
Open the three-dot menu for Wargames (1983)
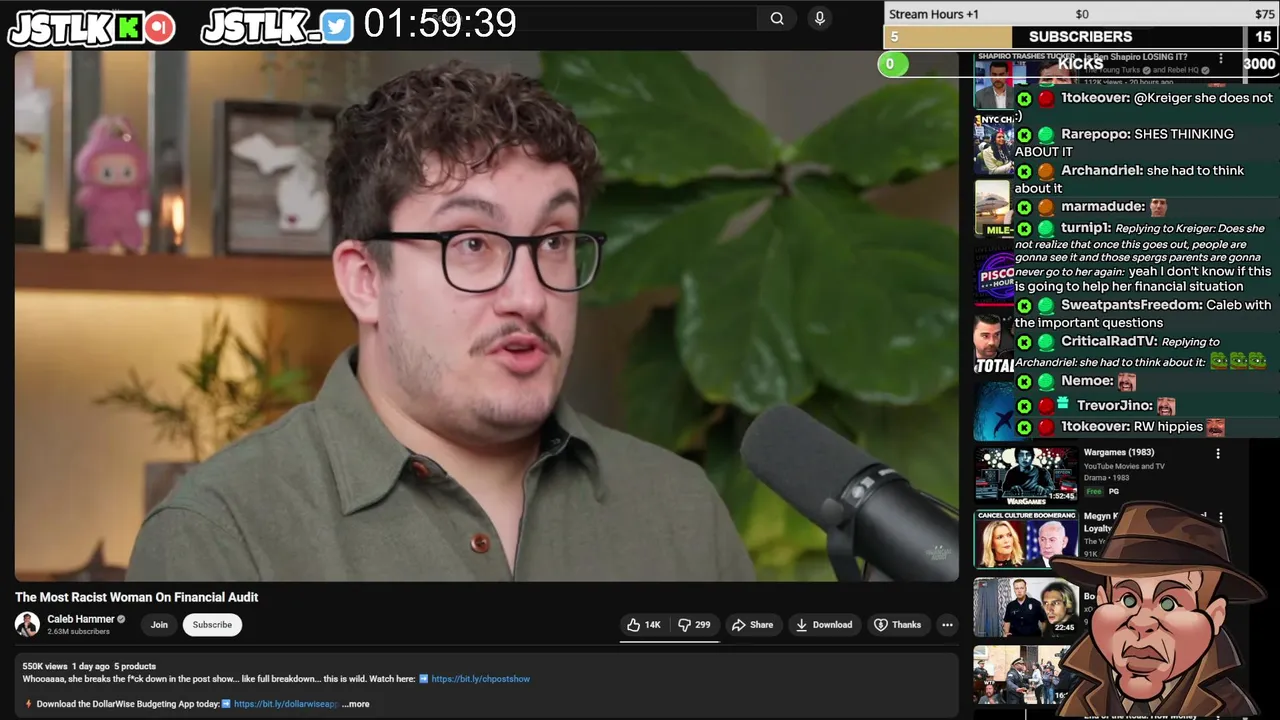coord(1218,454)
